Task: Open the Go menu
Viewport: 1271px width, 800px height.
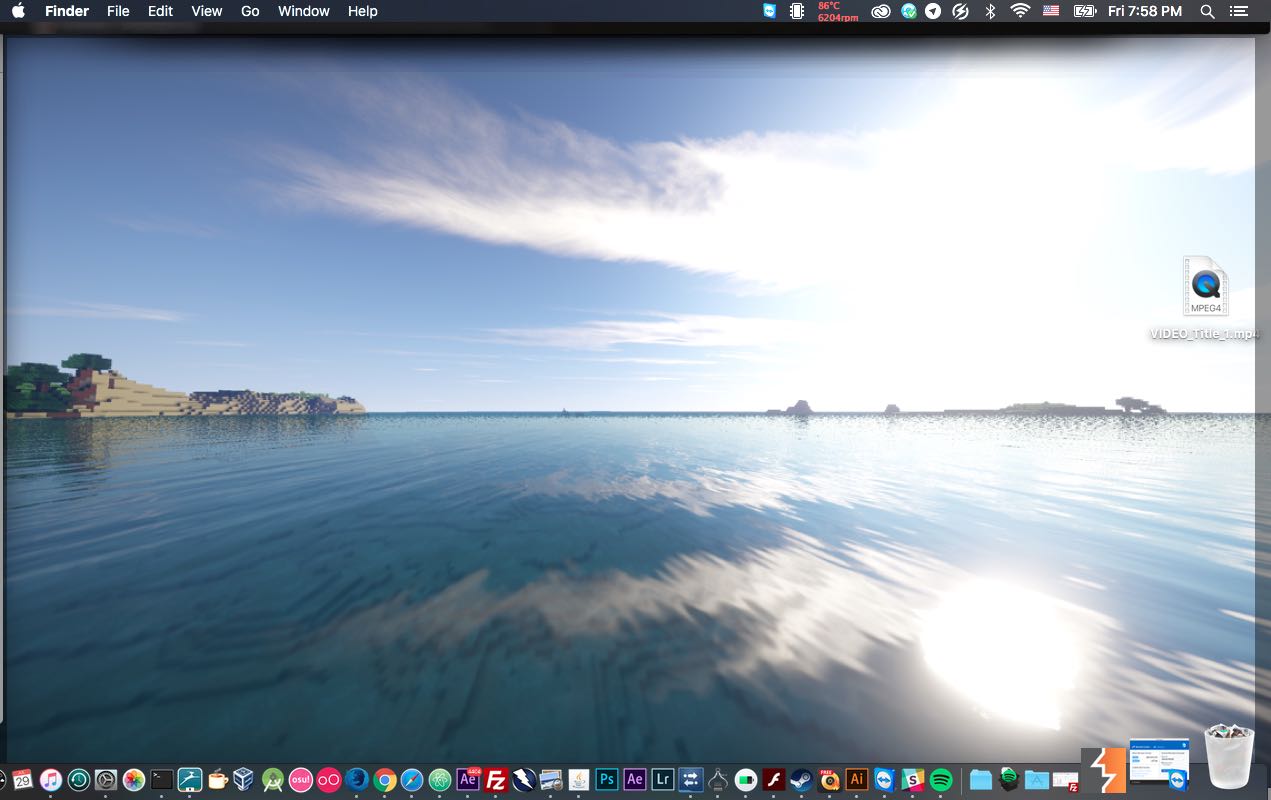Action: [x=250, y=11]
